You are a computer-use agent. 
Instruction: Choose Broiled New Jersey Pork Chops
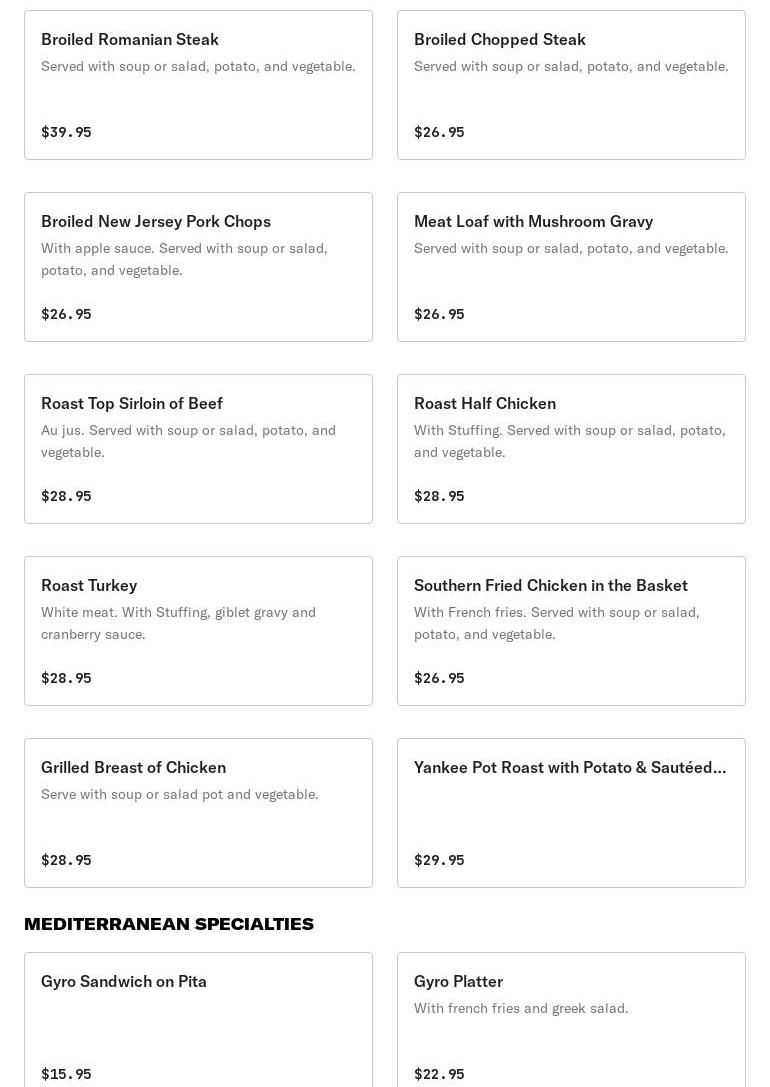(x=198, y=267)
